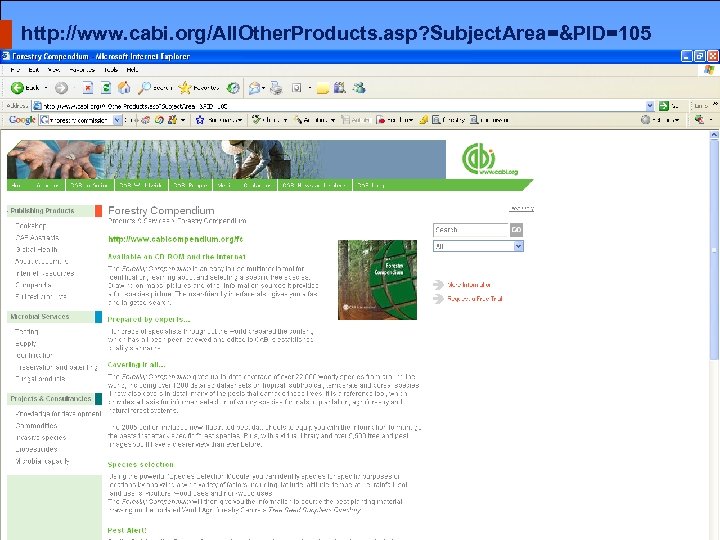This screenshot has height=540, width=720.
Task: Expand the Bookmarks dropdown on the Google toolbar
Action: pos(241,120)
